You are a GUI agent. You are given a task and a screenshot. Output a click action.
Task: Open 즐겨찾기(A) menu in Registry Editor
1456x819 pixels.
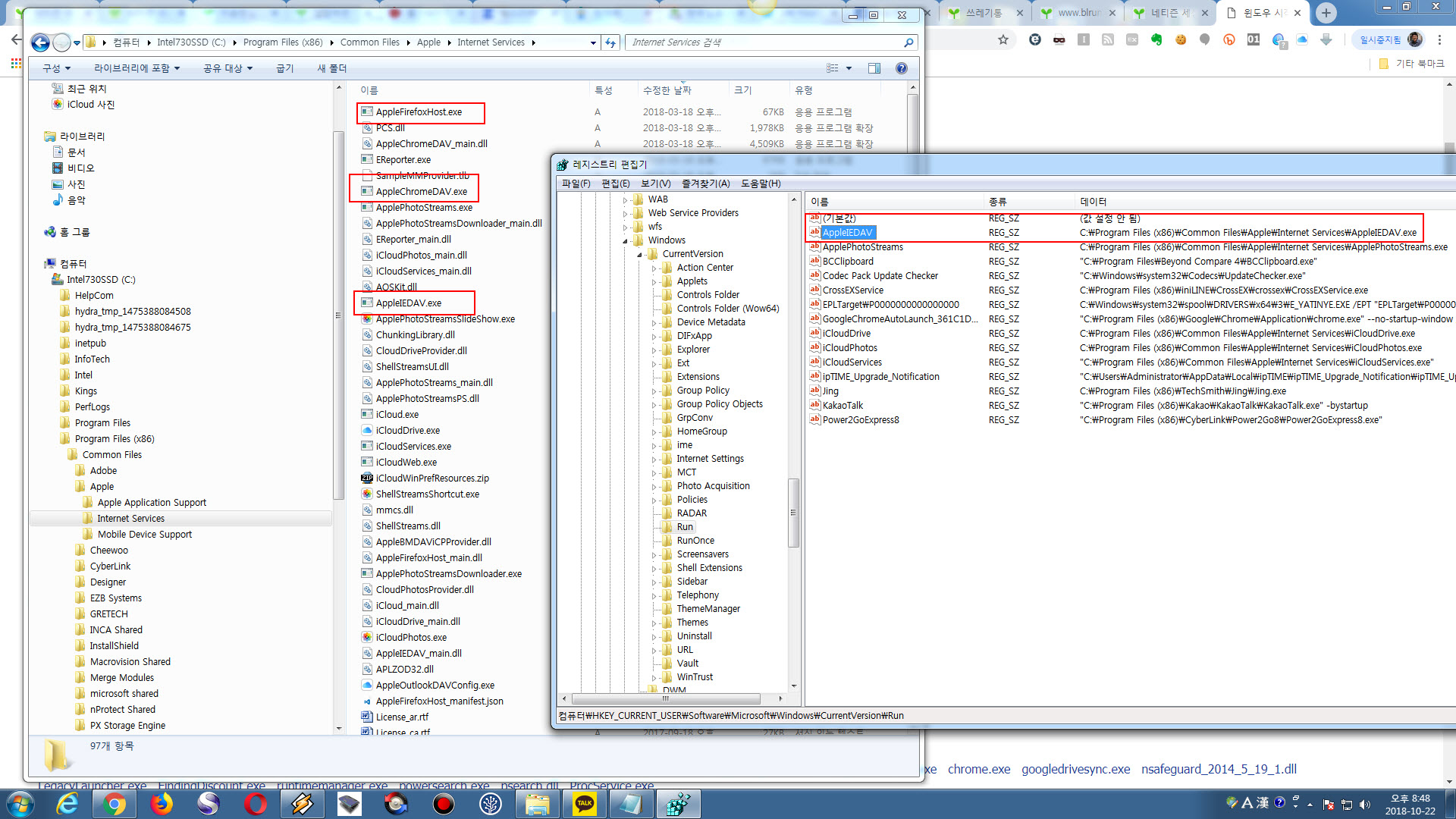(x=706, y=184)
